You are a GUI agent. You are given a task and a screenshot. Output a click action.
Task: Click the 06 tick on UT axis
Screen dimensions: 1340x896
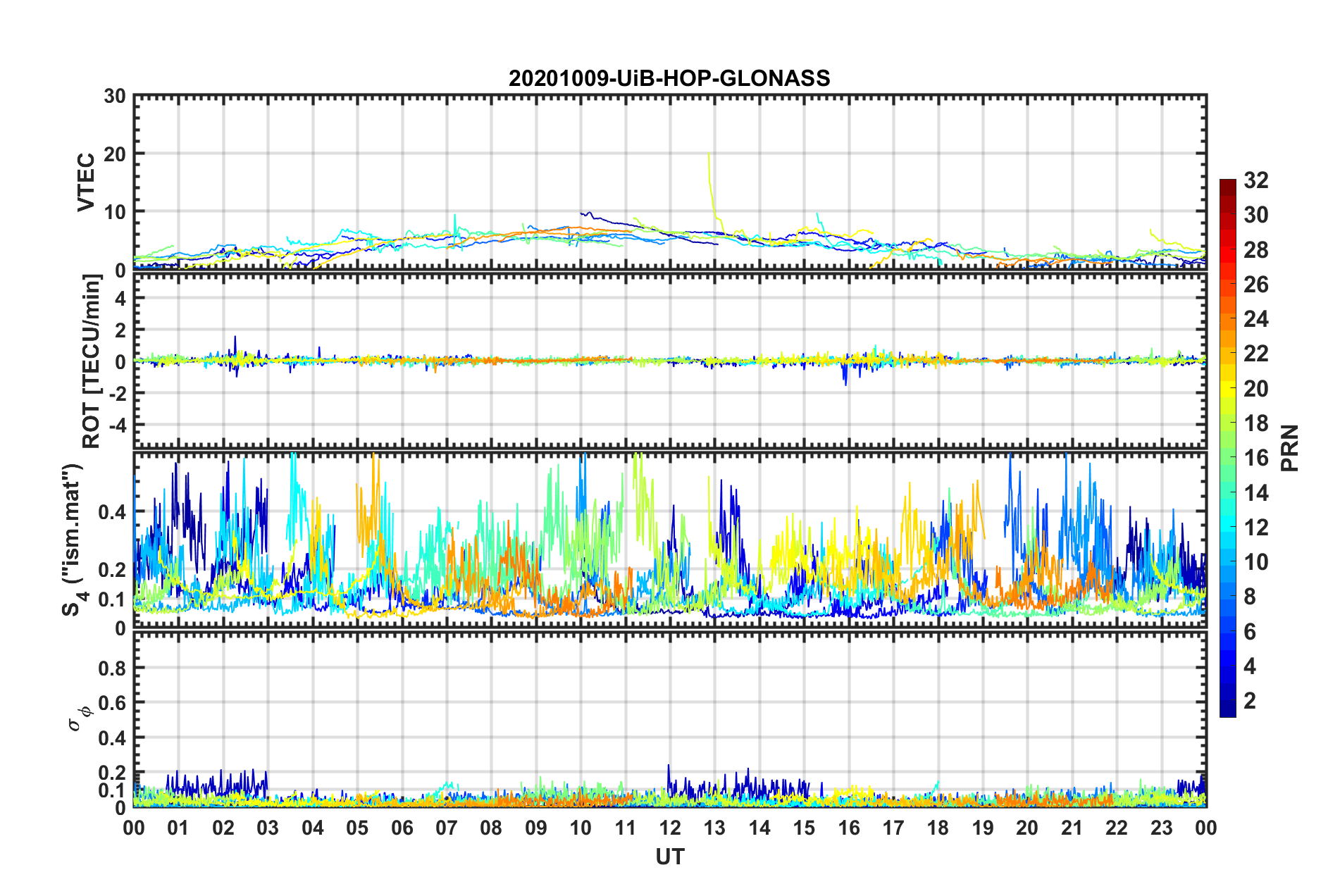point(402,828)
